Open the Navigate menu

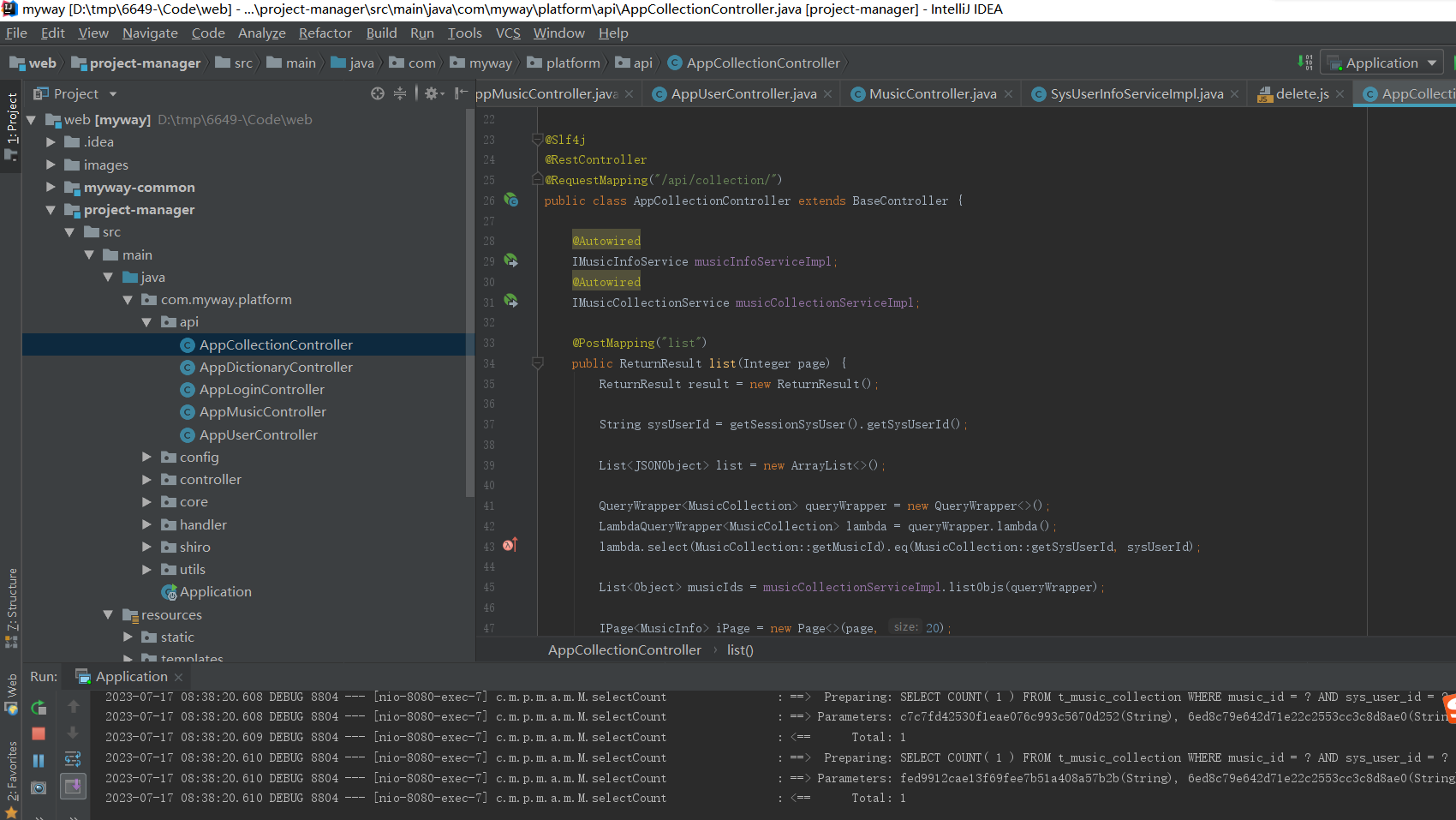(x=150, y=33)
